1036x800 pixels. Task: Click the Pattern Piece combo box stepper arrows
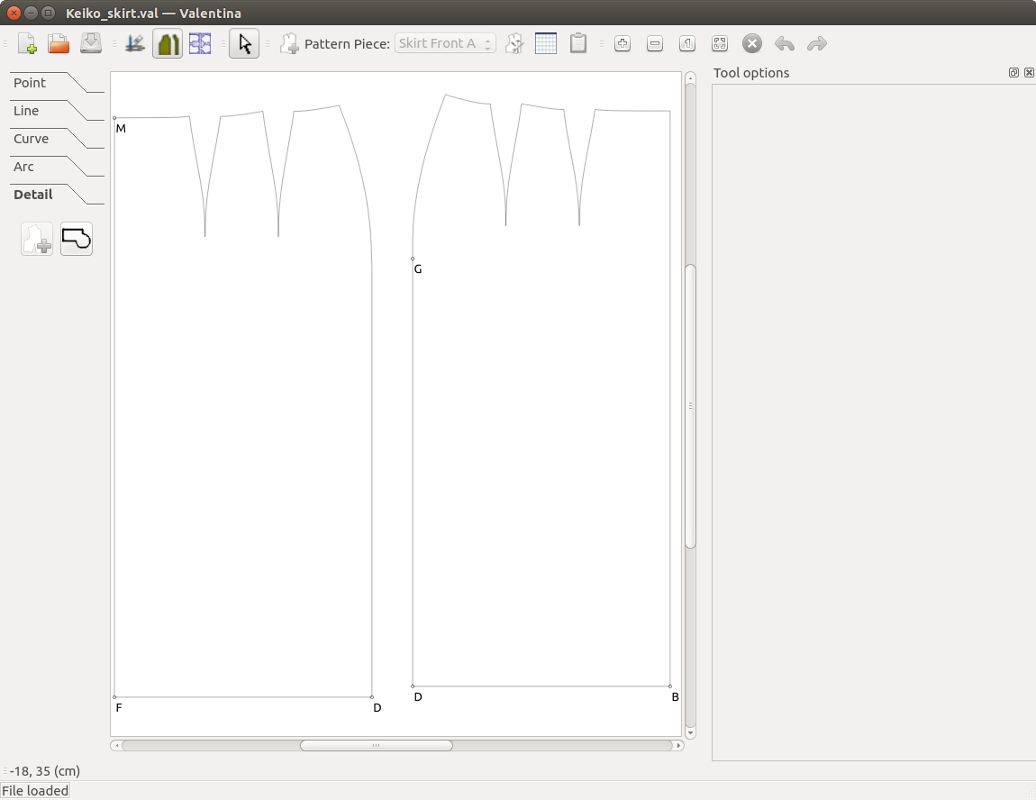coord(488,44)
